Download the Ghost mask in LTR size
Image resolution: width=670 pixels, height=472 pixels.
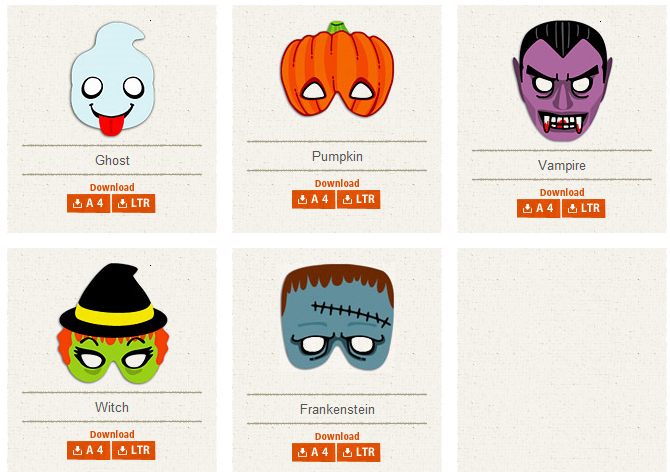coord(134,203)
